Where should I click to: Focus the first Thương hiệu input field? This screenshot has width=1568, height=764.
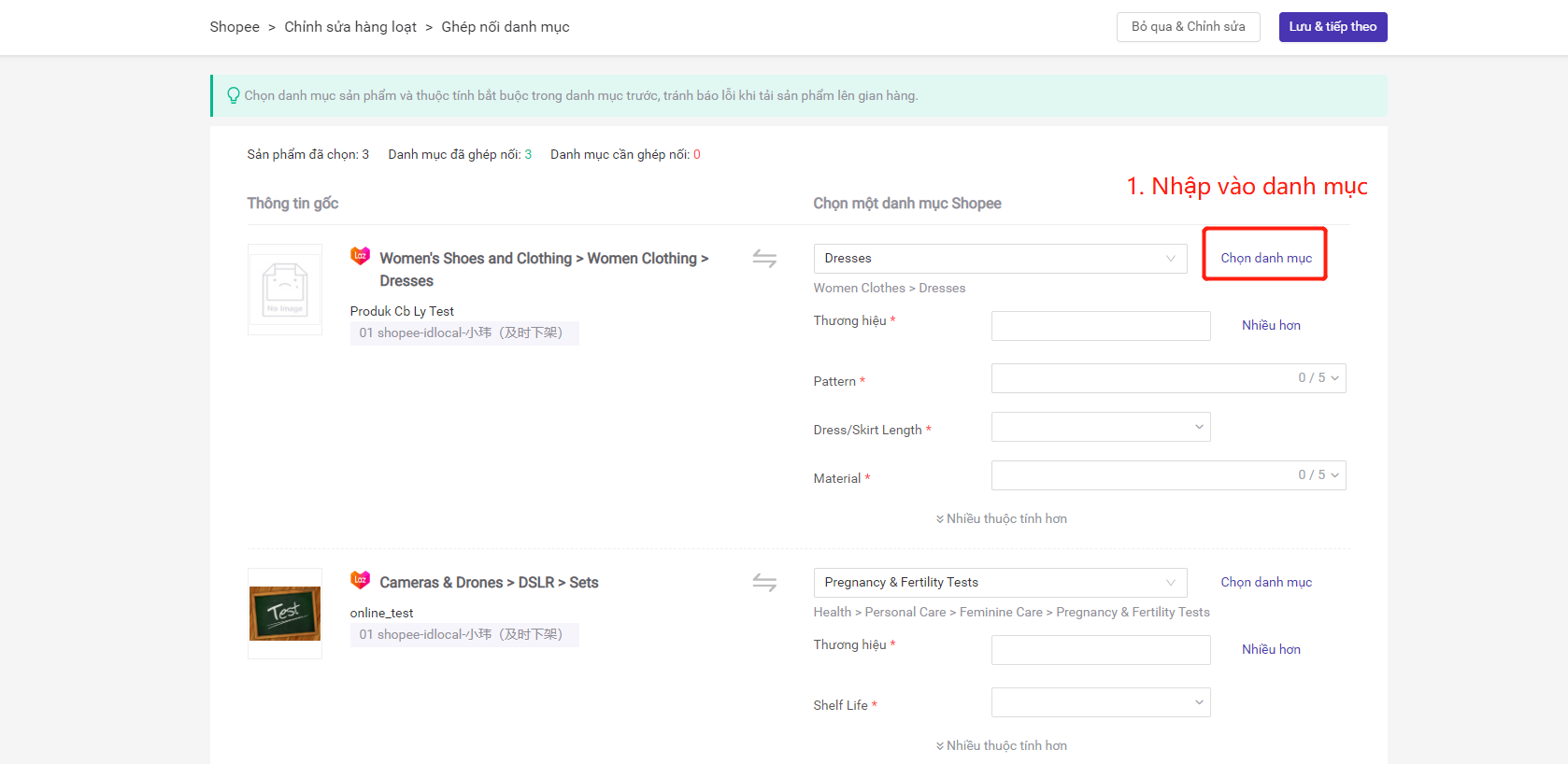1100,326
